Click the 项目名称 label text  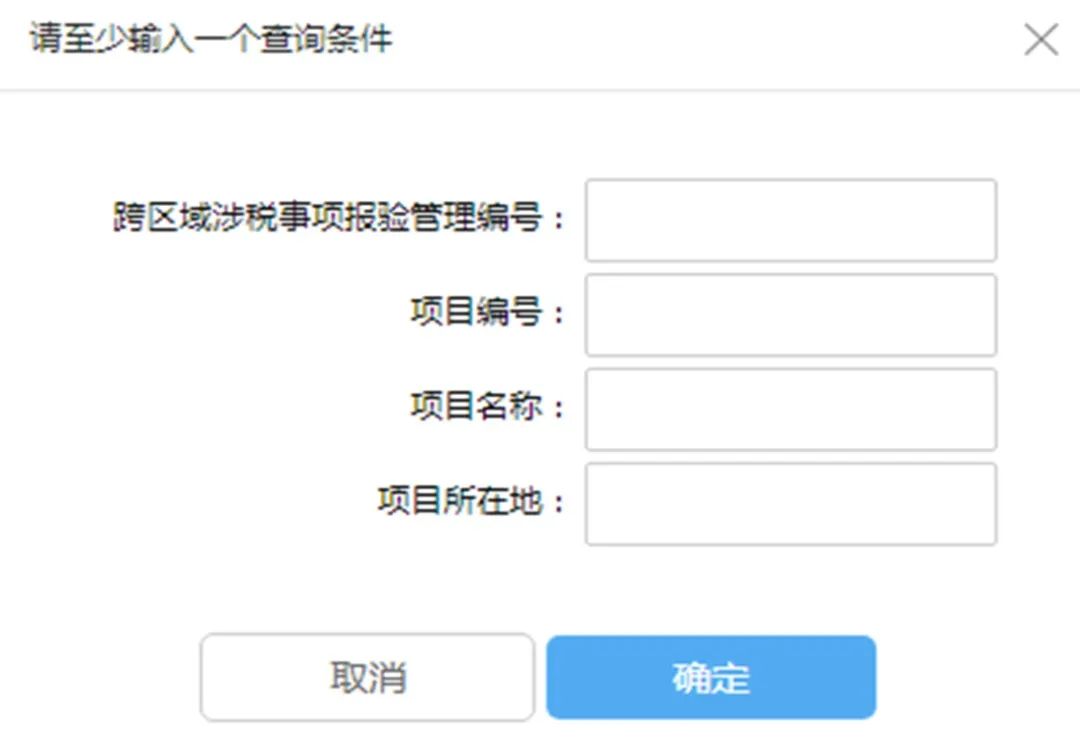477,406
